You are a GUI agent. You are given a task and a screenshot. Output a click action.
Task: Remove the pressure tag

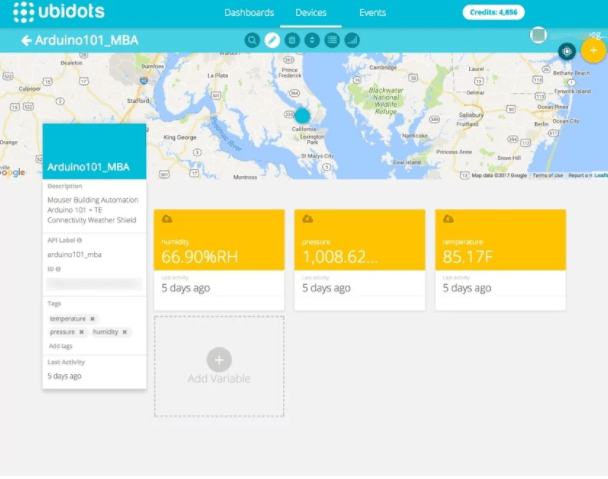(x=81, y=332)
